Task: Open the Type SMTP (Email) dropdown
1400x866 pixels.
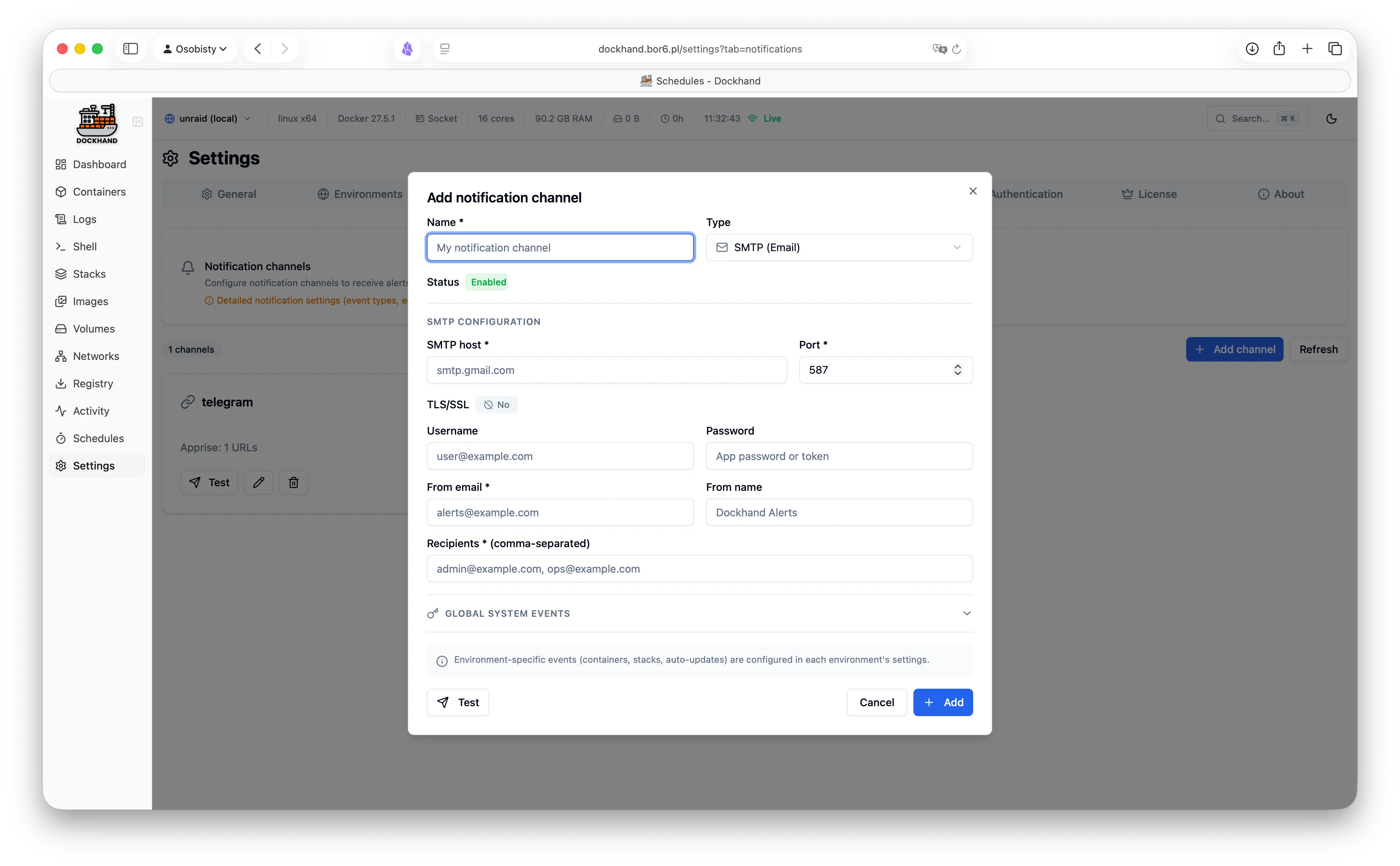Action: [839, 247]
